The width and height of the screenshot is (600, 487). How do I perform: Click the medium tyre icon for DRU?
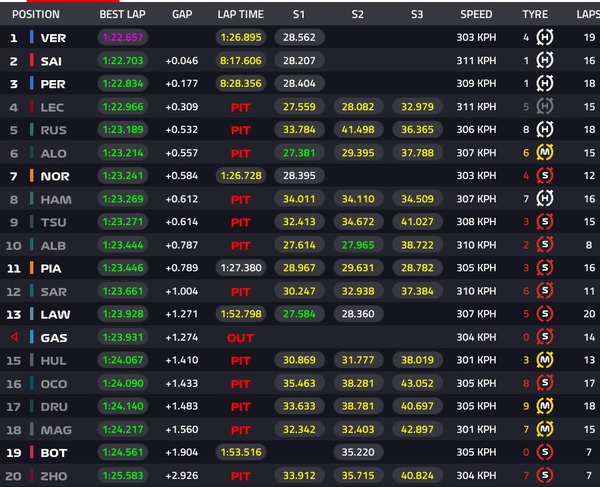(x=545, y=406)
